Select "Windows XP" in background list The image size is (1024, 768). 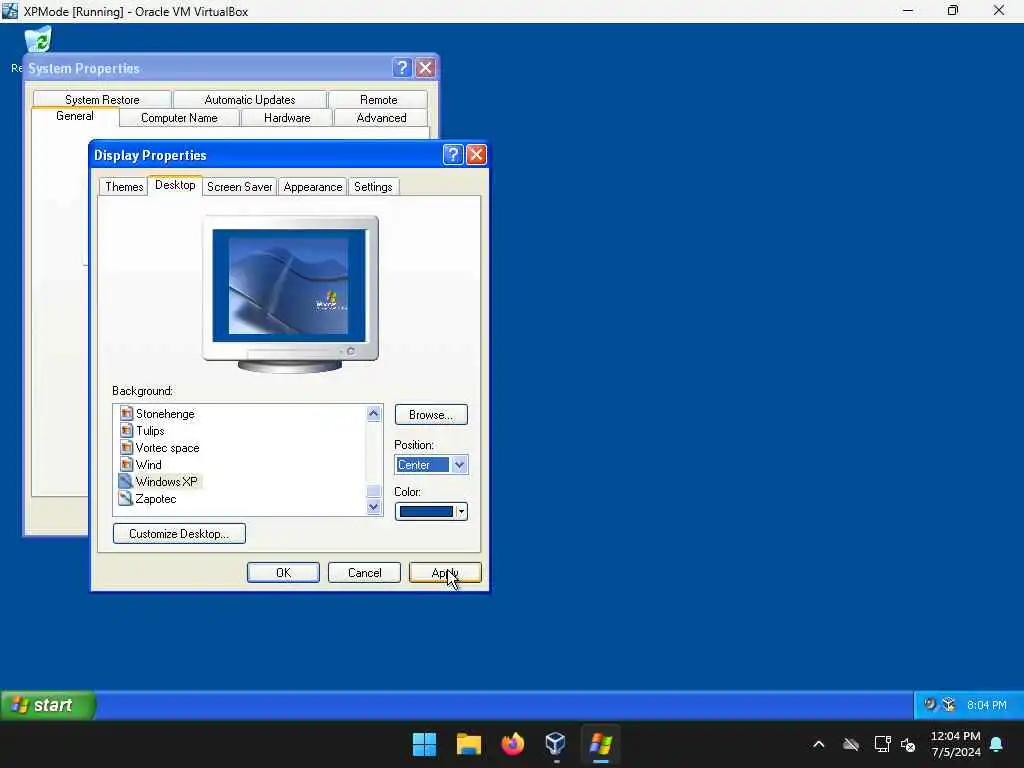point(167,481)
